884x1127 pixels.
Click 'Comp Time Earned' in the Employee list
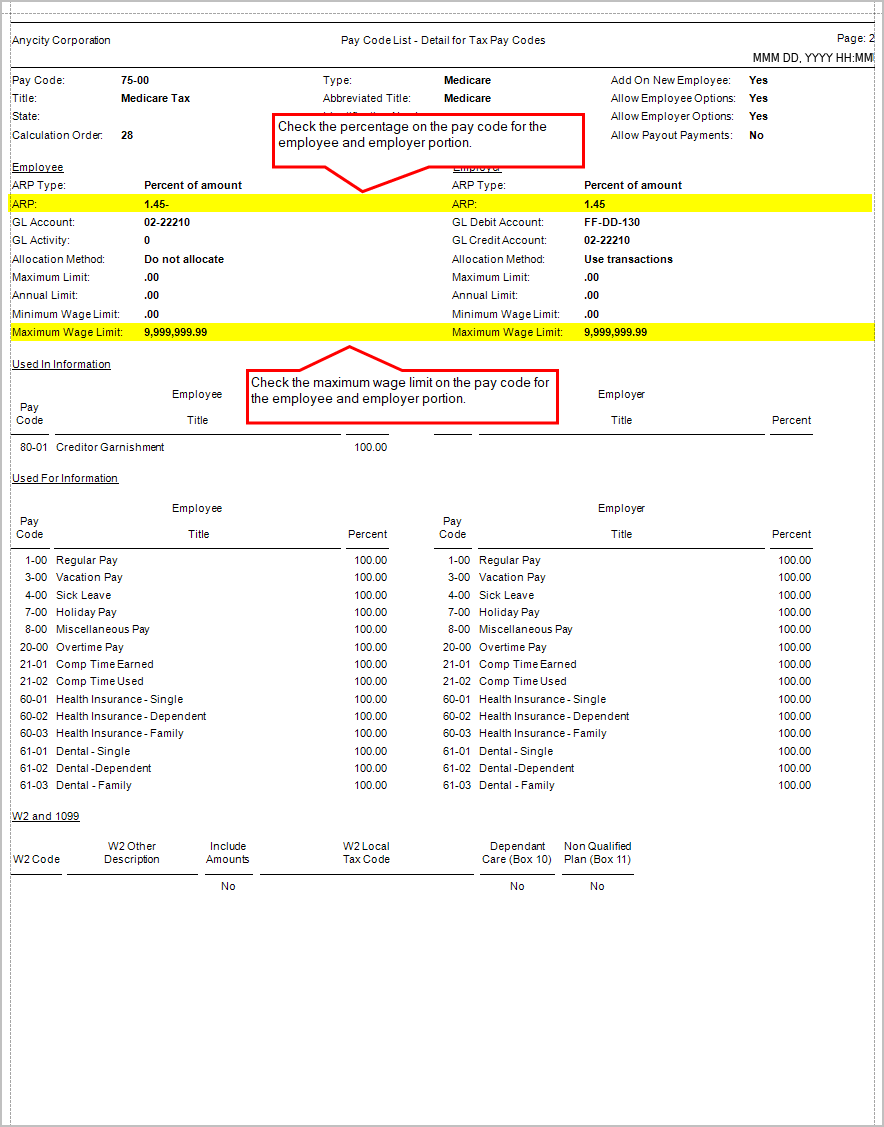click(x=105, y=665)
